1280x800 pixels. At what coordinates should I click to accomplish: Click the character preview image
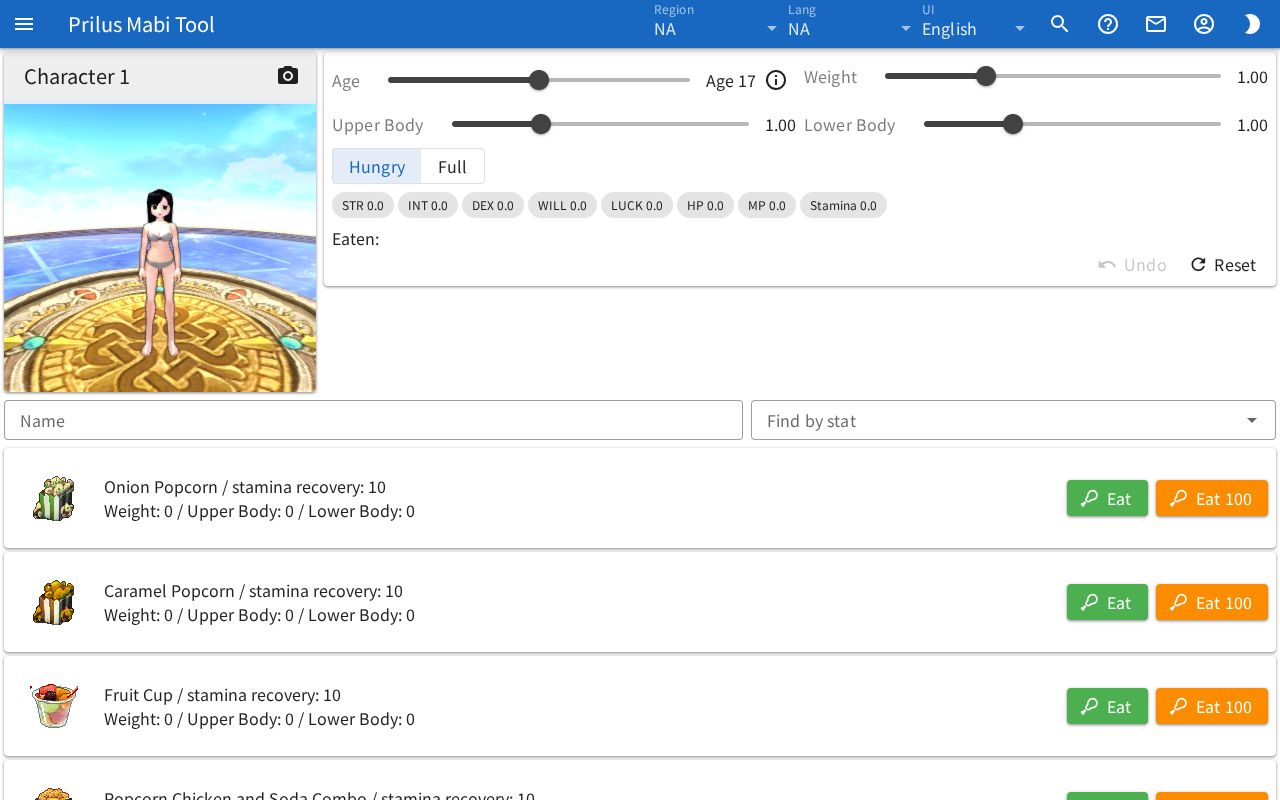point(160,248)
